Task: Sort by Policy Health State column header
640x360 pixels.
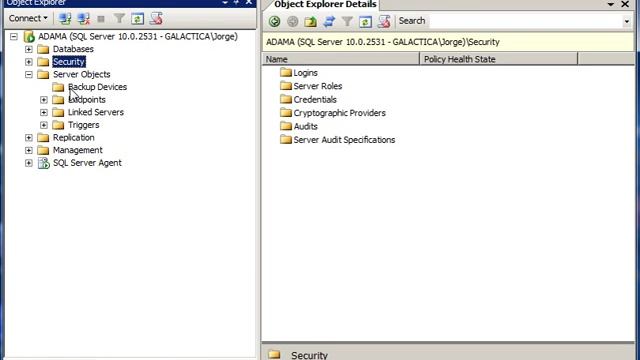Action: [x=498, y=59]
